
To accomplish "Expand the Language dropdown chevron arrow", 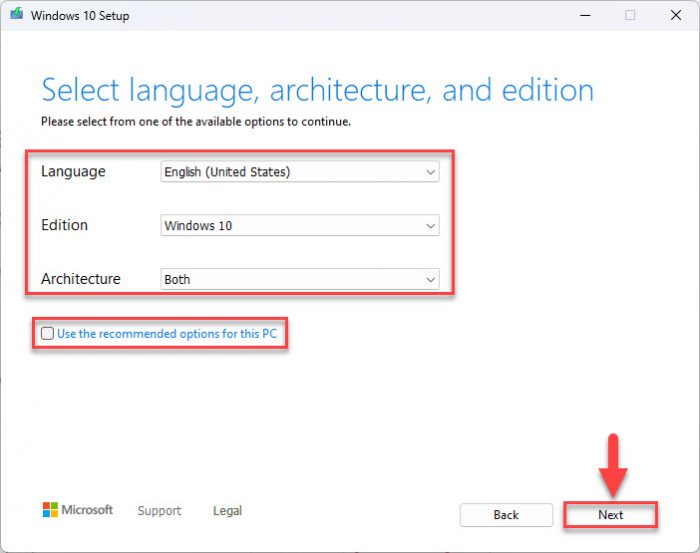I will click(430, 172).
